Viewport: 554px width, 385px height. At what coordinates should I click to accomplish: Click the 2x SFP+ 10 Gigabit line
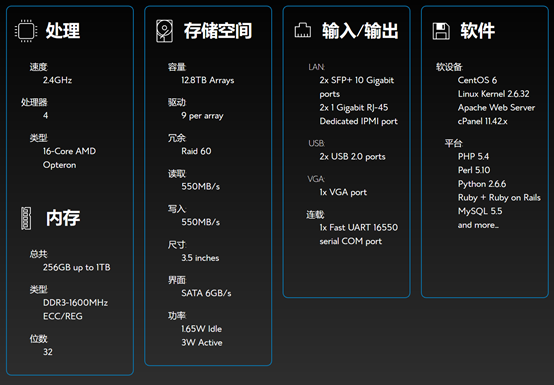[356, 80]
